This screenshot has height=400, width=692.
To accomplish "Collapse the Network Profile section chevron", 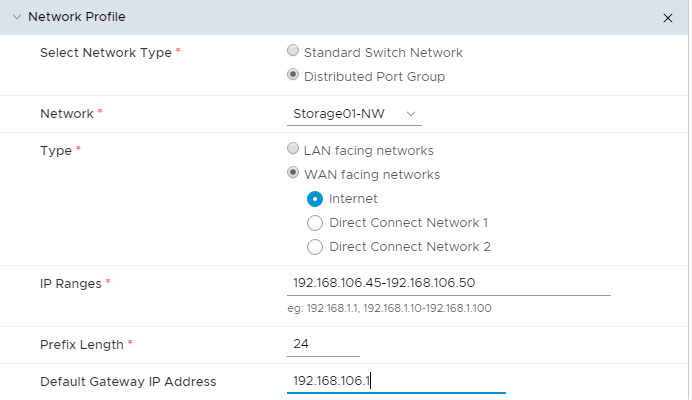I will [x=16, y=17].
